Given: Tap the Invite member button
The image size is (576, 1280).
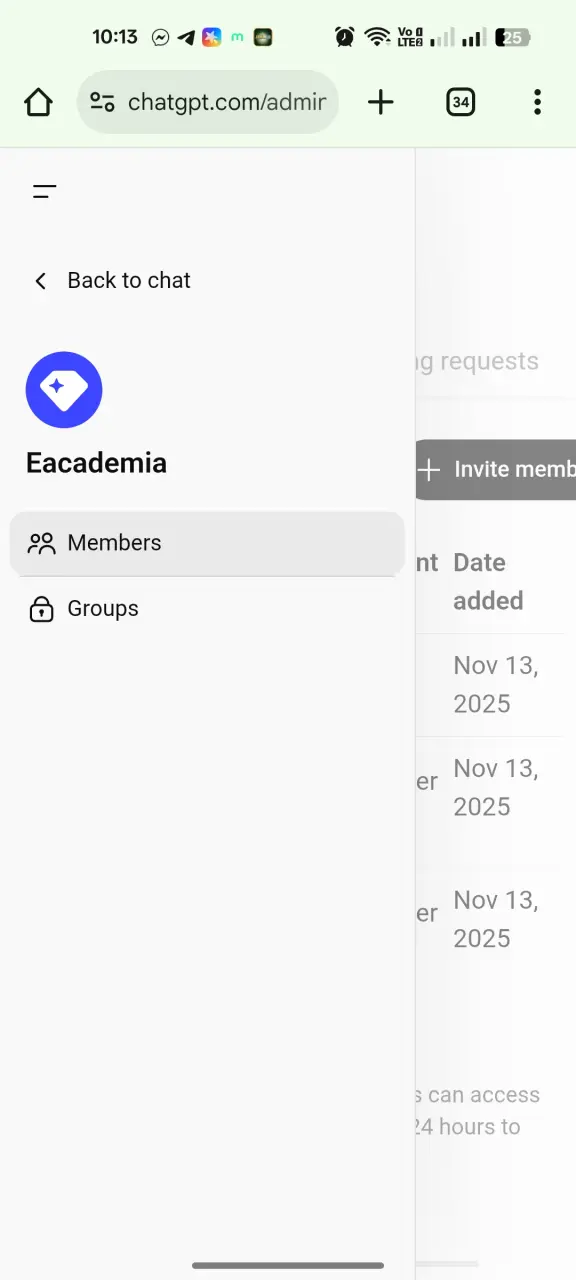Looking at the screenshot, I should pyautogui.click(x=495, y=470).
